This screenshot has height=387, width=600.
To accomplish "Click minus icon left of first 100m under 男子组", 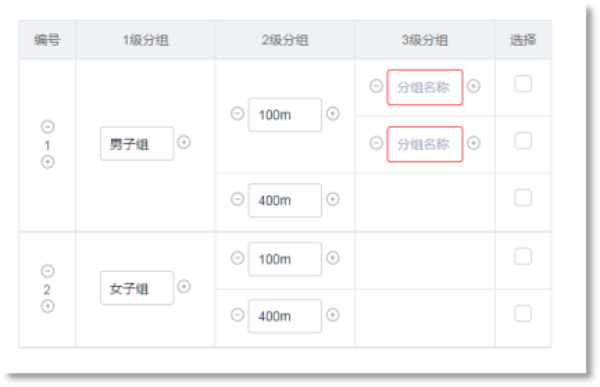I will [237, 114].
